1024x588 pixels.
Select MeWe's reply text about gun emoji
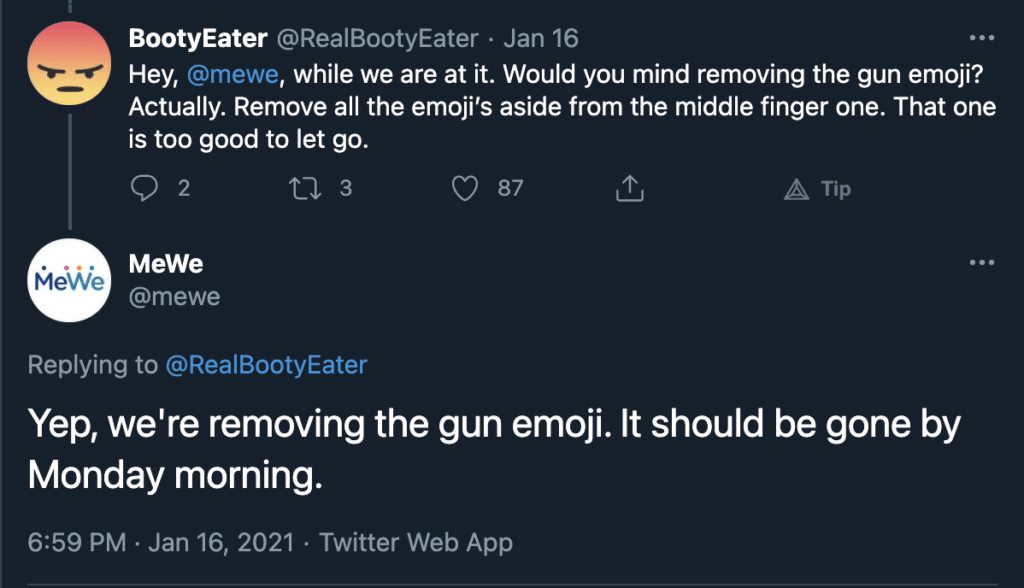click(x=494, y=449)
